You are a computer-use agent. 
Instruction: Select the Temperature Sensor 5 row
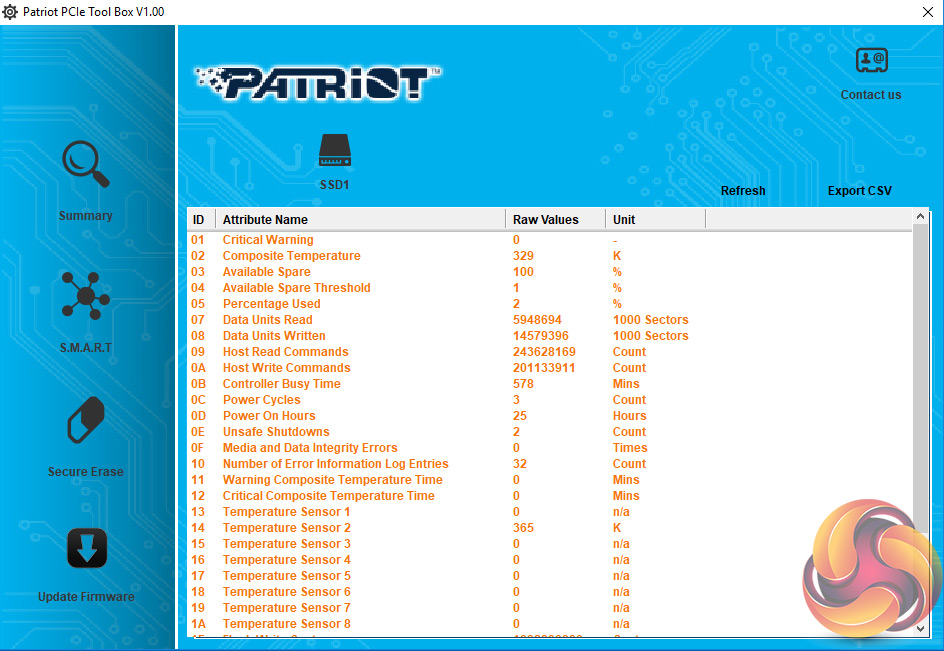point(550,576)
